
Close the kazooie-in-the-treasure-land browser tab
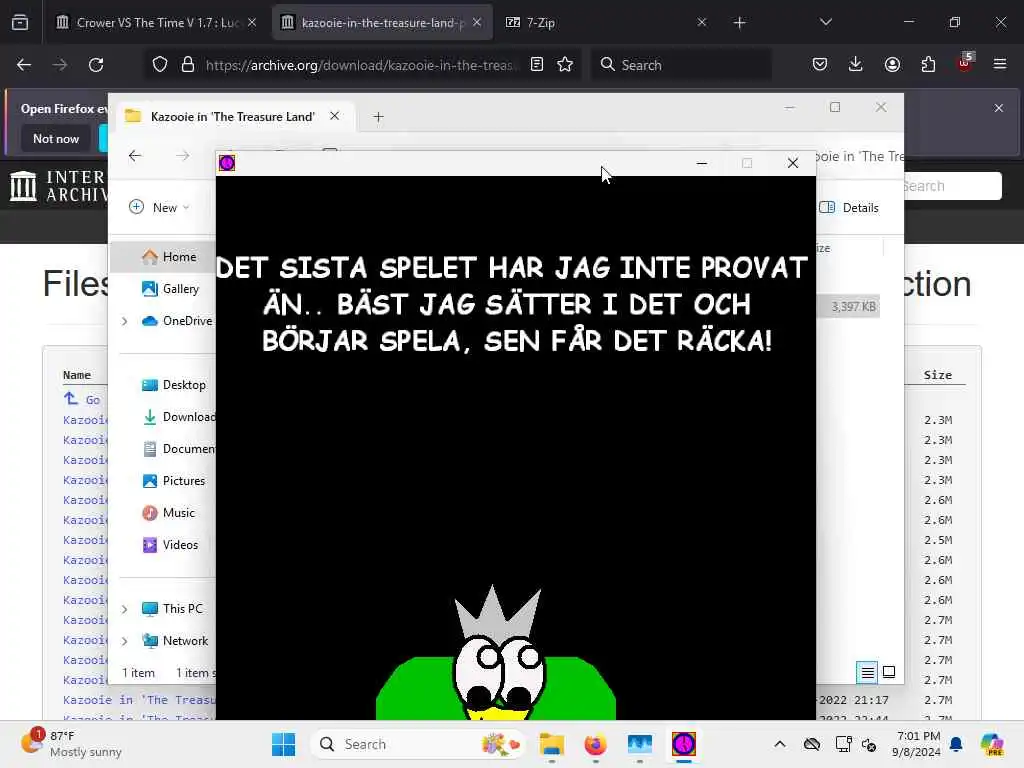tap(477, 22)
